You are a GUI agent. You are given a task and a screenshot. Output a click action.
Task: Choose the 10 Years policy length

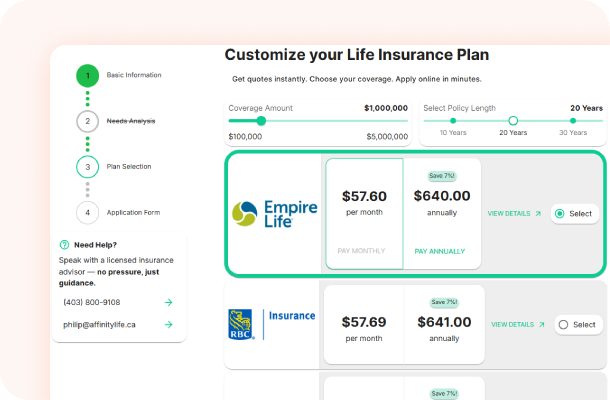pos(453,121)
